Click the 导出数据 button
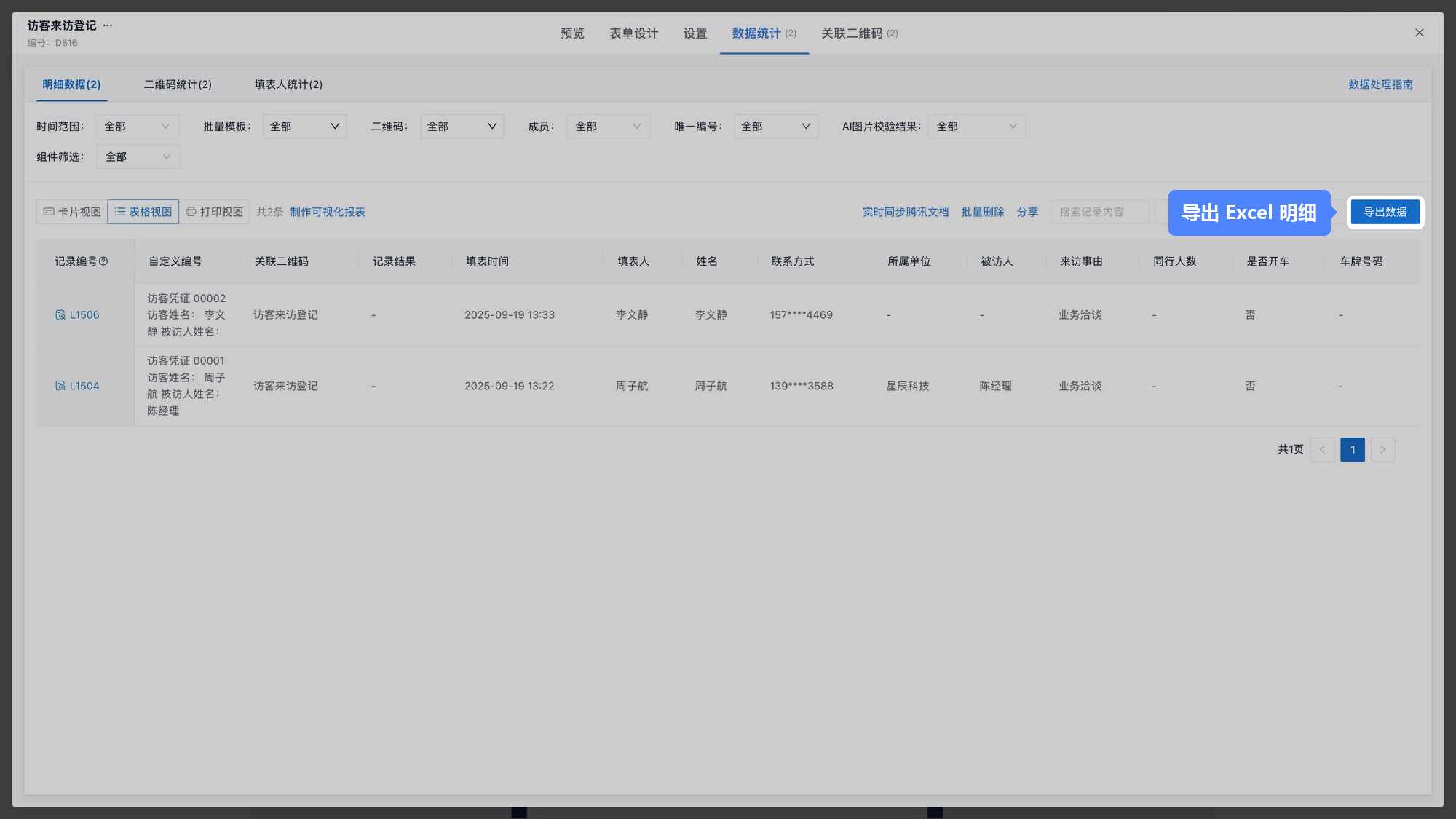The image size is (1456, 819). pyautogui.click(x=1385, y=212)
